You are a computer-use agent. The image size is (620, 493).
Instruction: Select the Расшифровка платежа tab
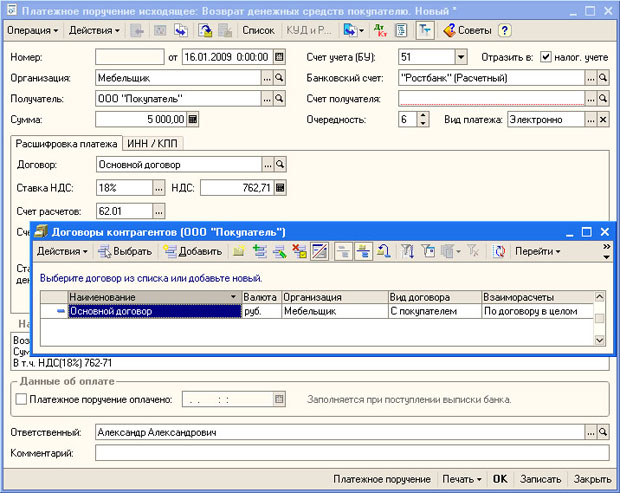(x=66, y=144)
